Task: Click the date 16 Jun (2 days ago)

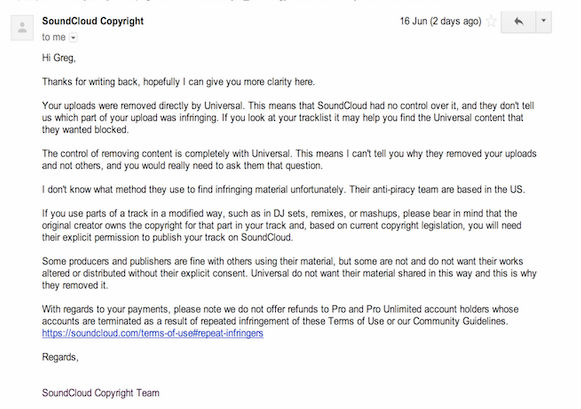Action: [x=441, y=21]
